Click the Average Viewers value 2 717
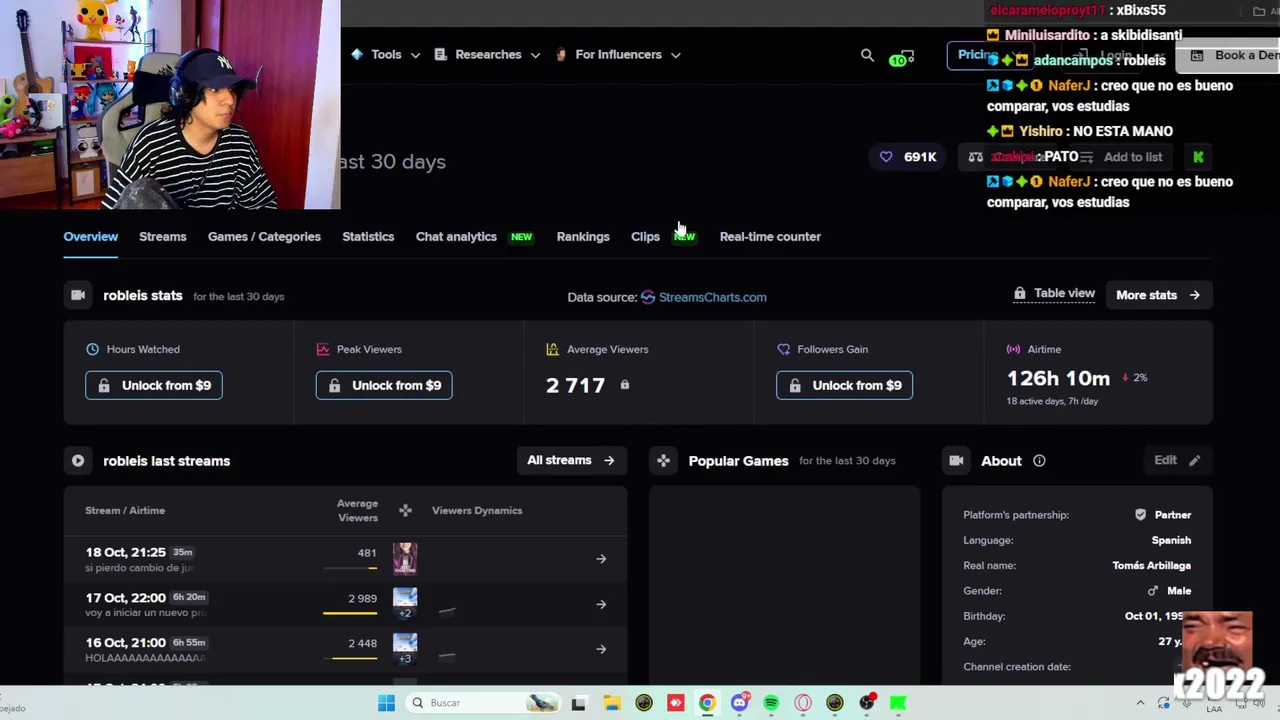1280x720 pixels. click(x=576, y=385)
